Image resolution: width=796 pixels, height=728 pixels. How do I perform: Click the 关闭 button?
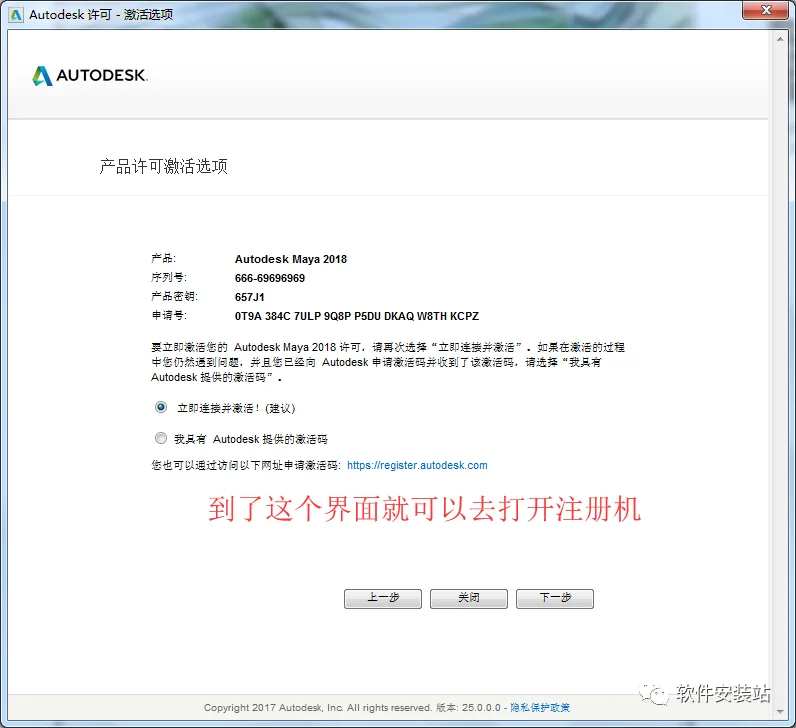[469, 598]
